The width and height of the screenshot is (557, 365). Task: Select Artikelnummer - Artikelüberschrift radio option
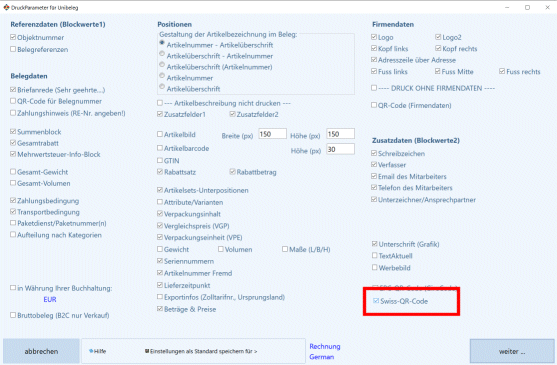click(x=162, y=43)
